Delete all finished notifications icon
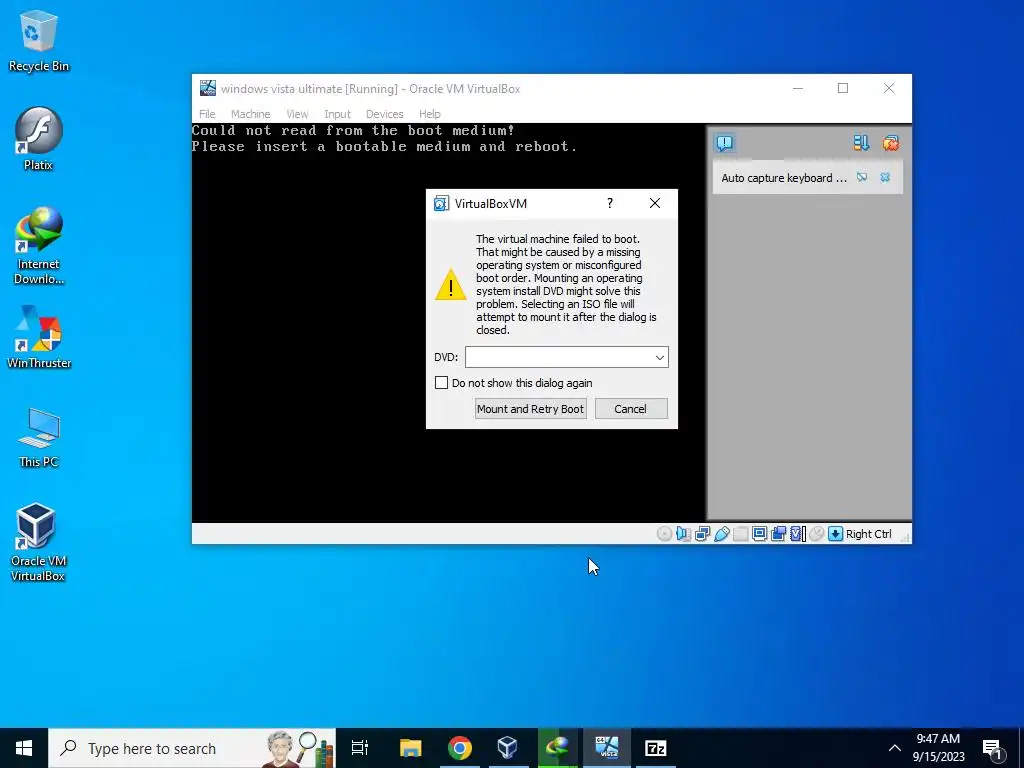Screen dimensions: 1024x768 (891, 143)
